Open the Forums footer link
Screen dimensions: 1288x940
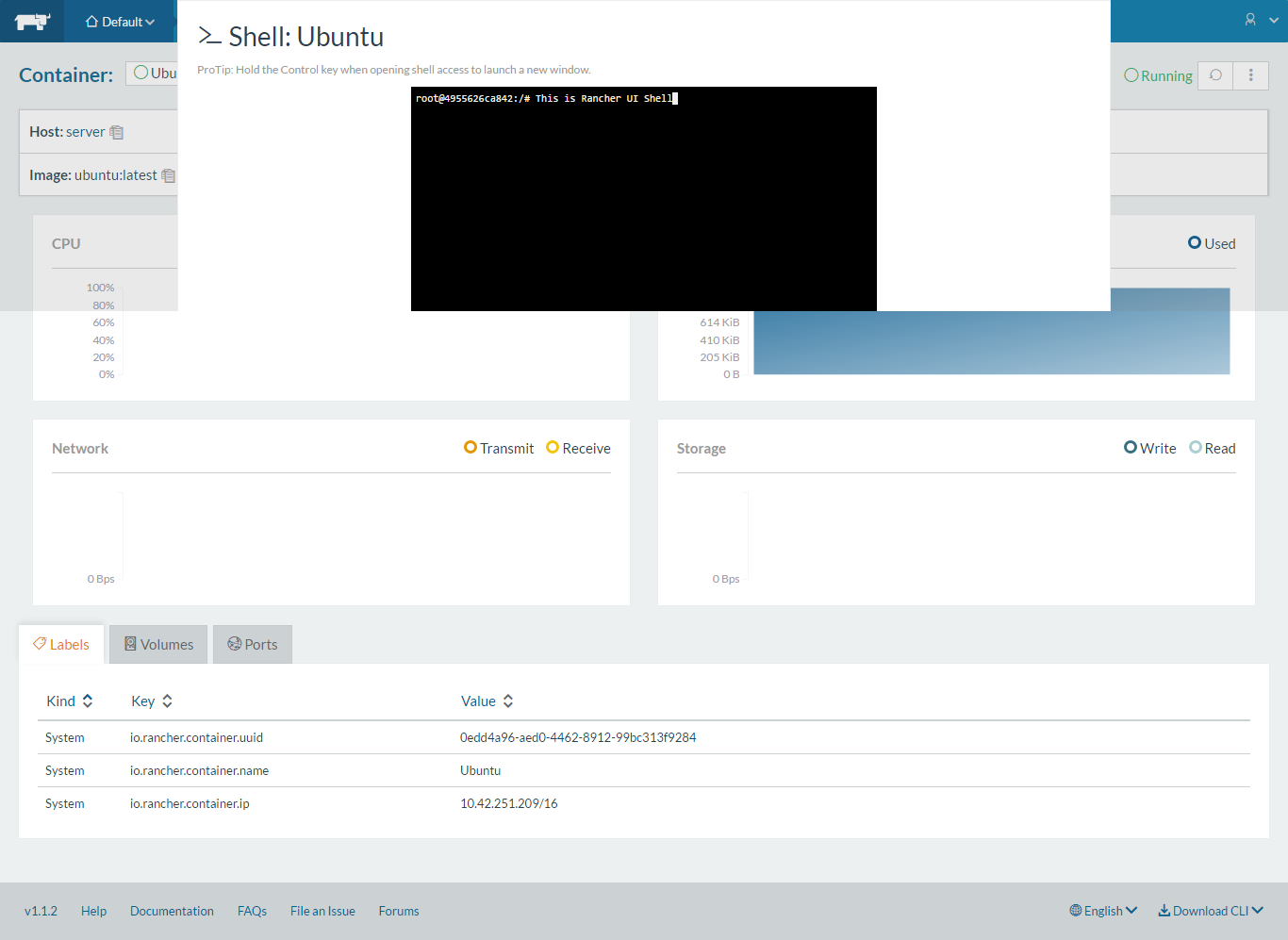[399, 911]
